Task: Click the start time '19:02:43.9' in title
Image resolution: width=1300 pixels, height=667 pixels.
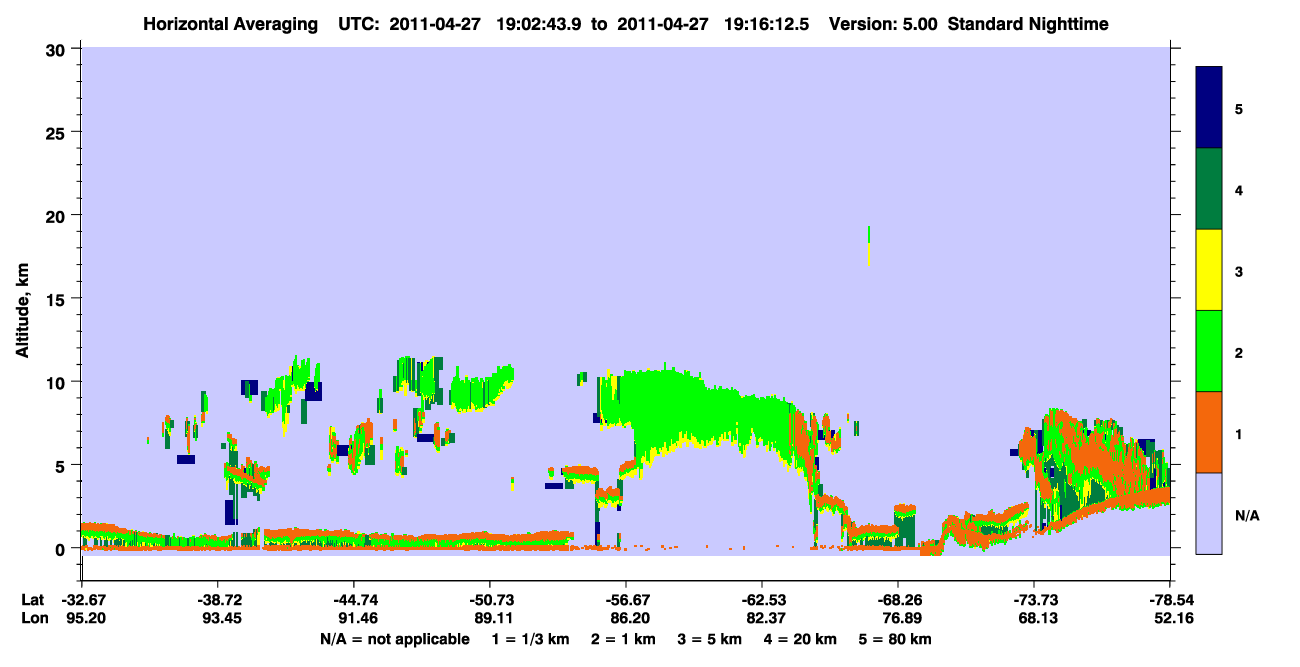Action: click(x=542, y=23)
